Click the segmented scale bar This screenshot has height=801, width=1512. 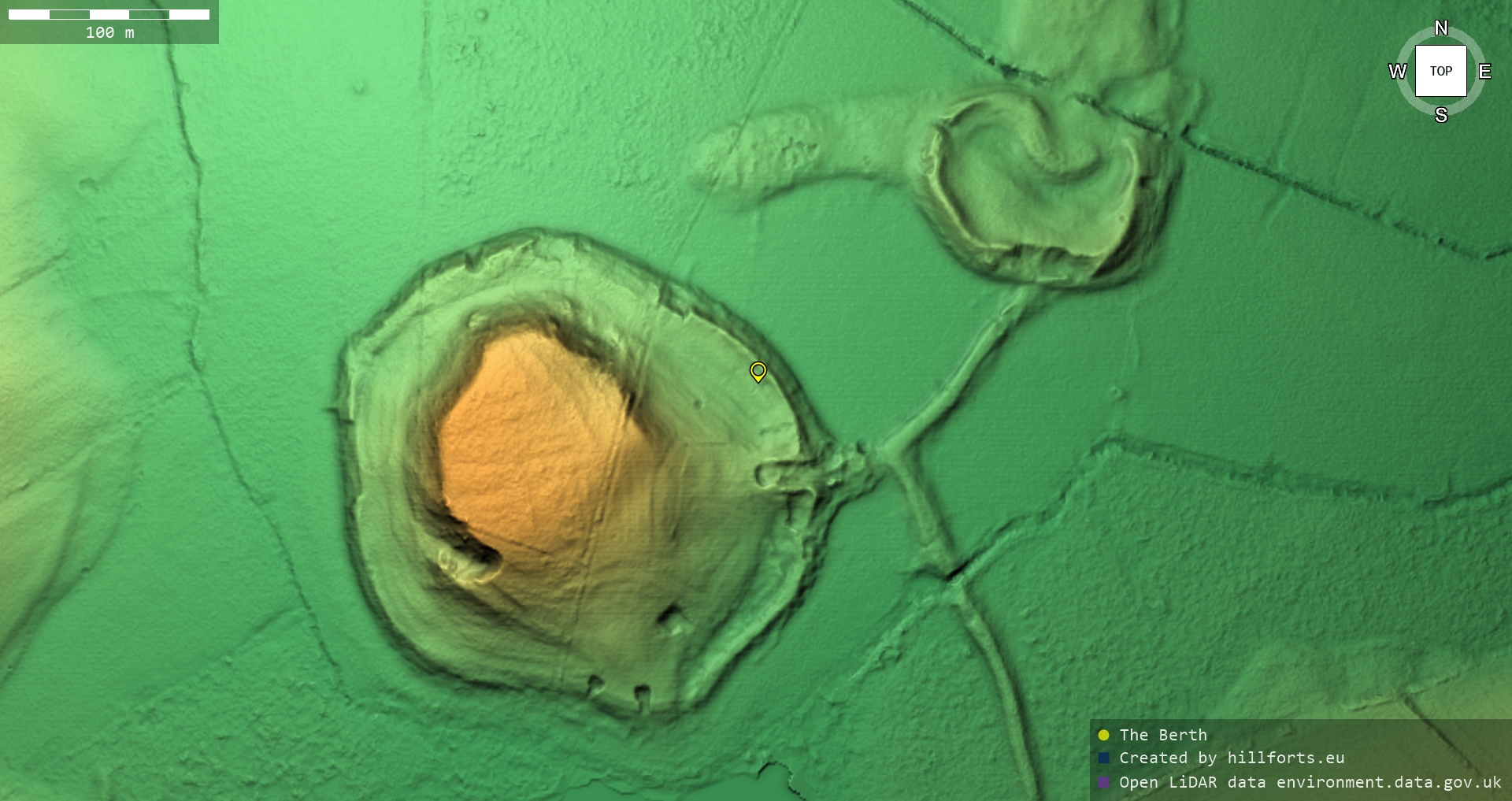click(109, 14)
